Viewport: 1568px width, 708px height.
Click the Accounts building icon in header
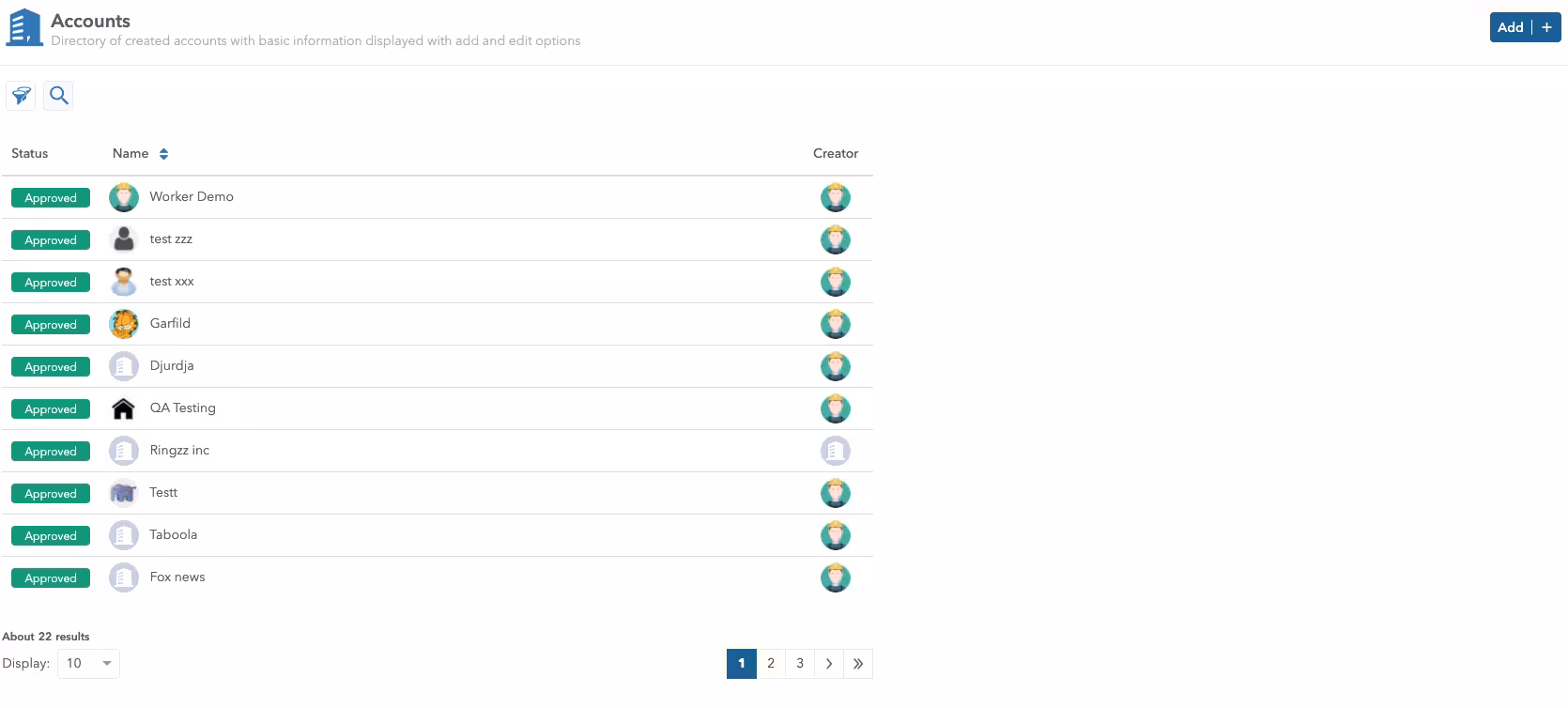point(24,27)
